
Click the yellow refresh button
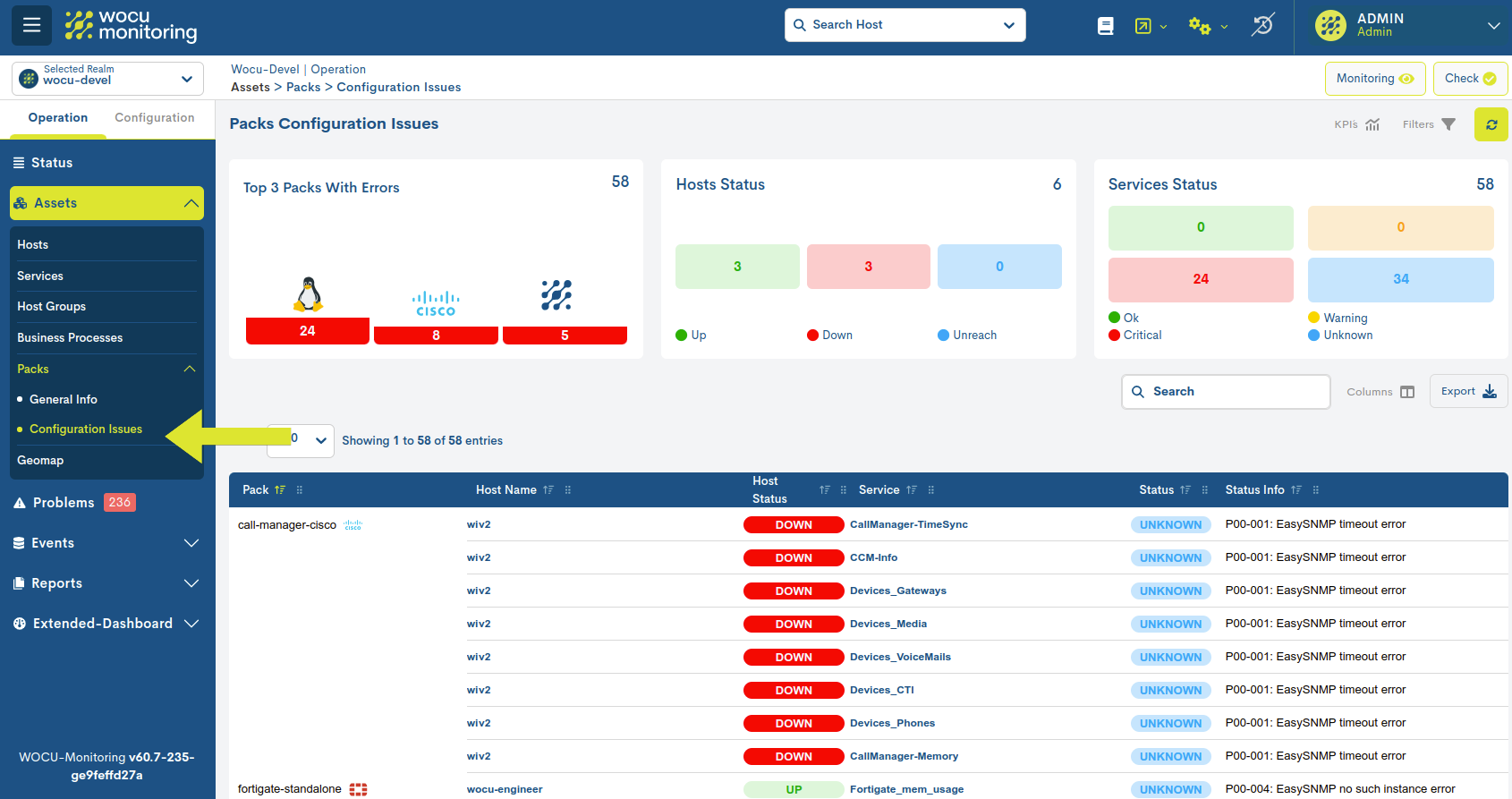click(1491, 124)
